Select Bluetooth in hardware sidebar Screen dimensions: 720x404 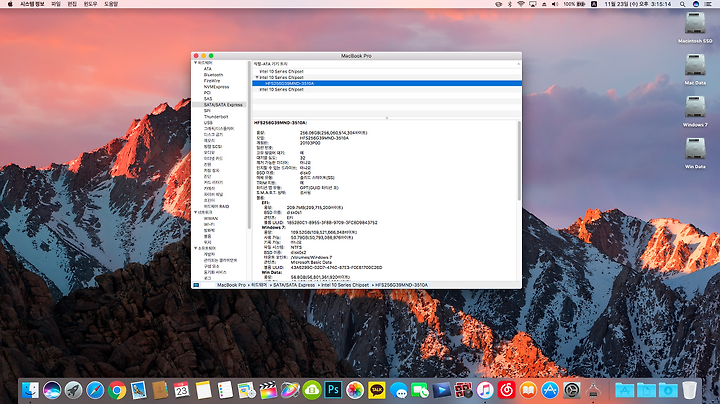click(x=214, y=75)
